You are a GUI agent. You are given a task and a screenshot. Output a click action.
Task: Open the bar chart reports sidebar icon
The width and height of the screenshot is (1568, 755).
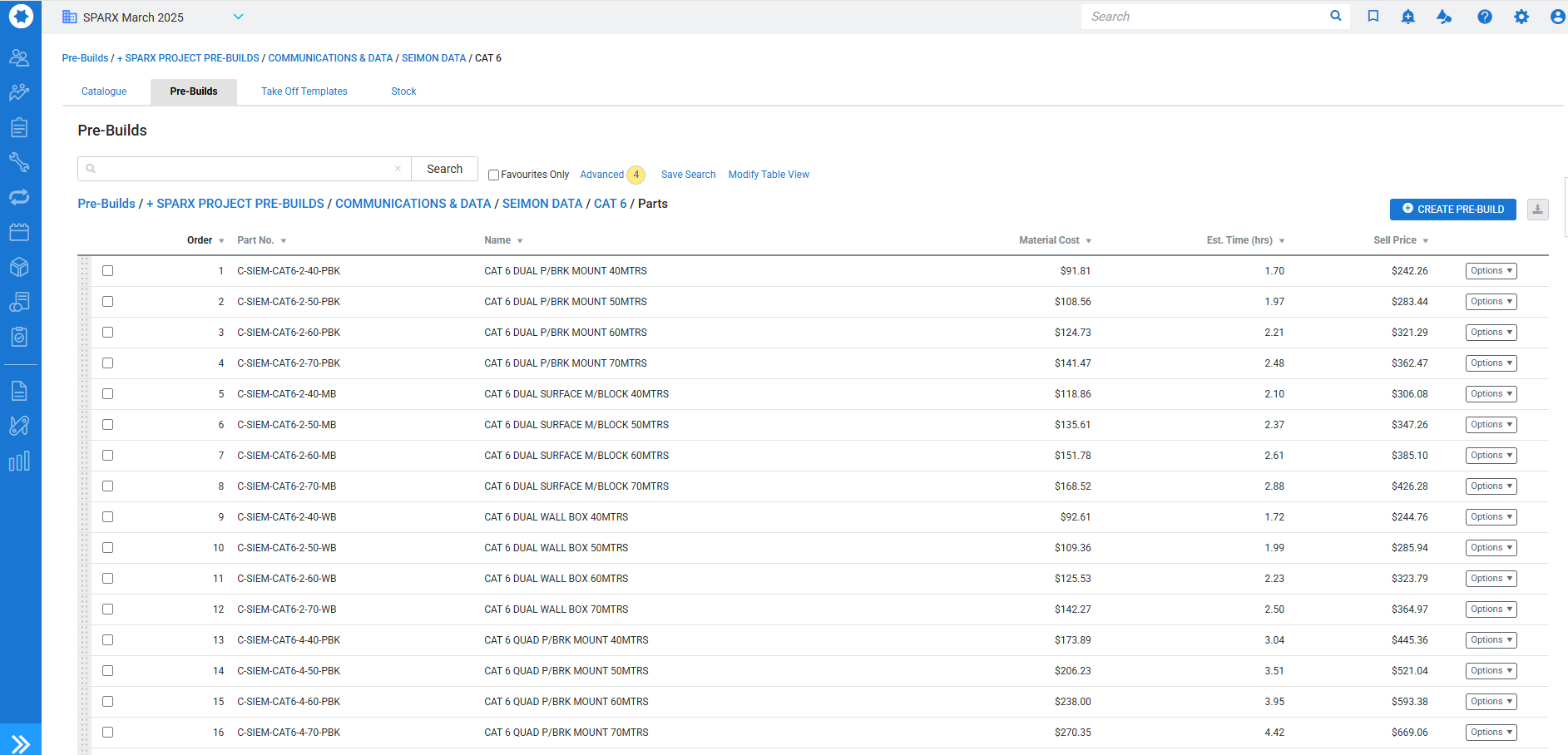19,461
